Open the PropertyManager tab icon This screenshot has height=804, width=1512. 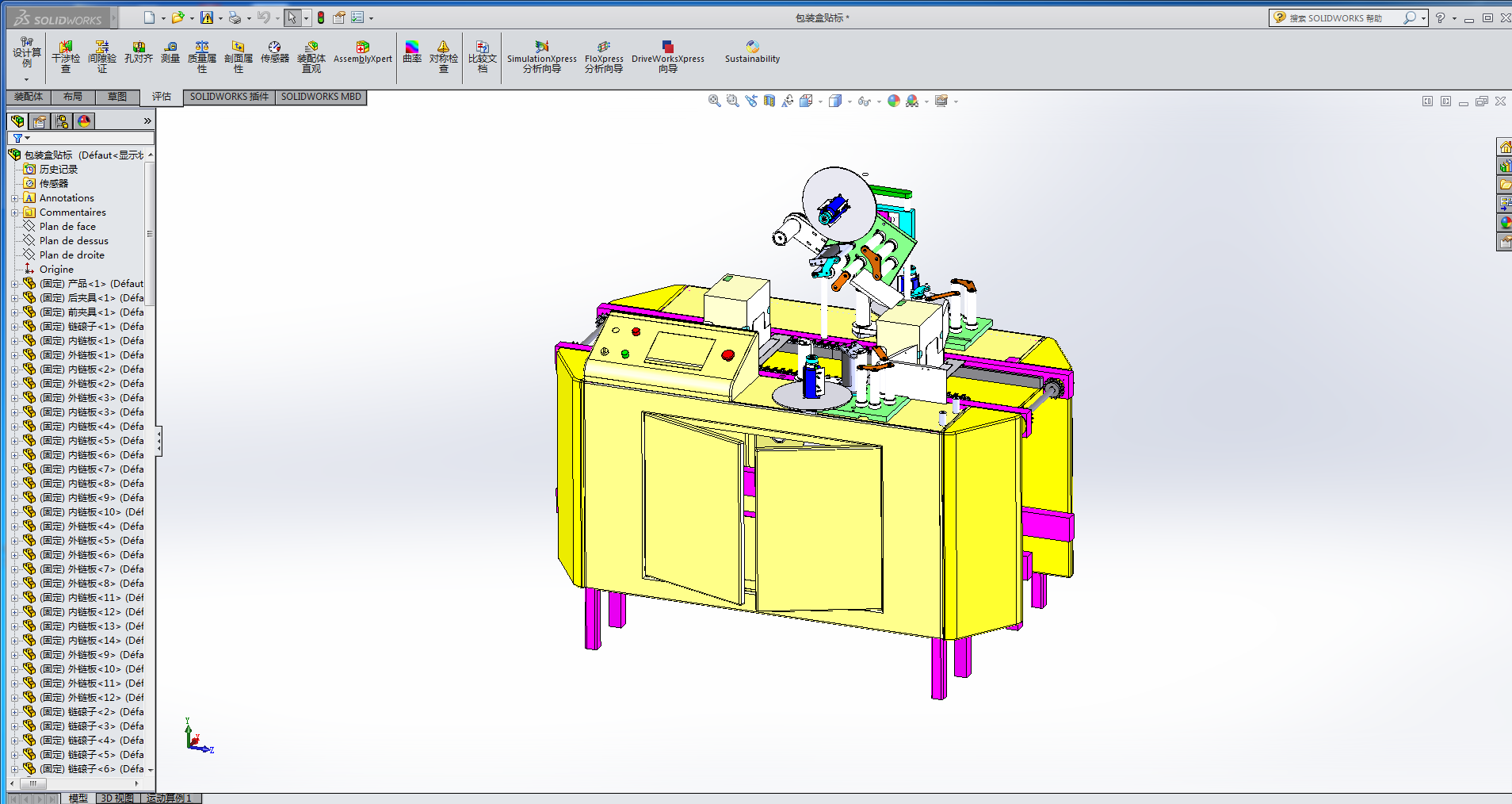pyautogui.click(x=40, y=121)
